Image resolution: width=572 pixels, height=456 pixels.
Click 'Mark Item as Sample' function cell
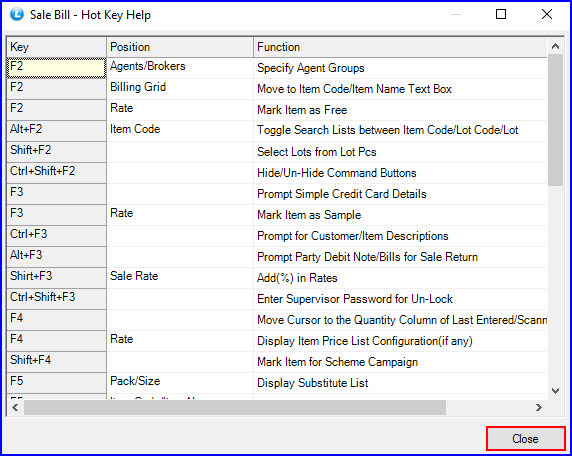click(401, 215)
